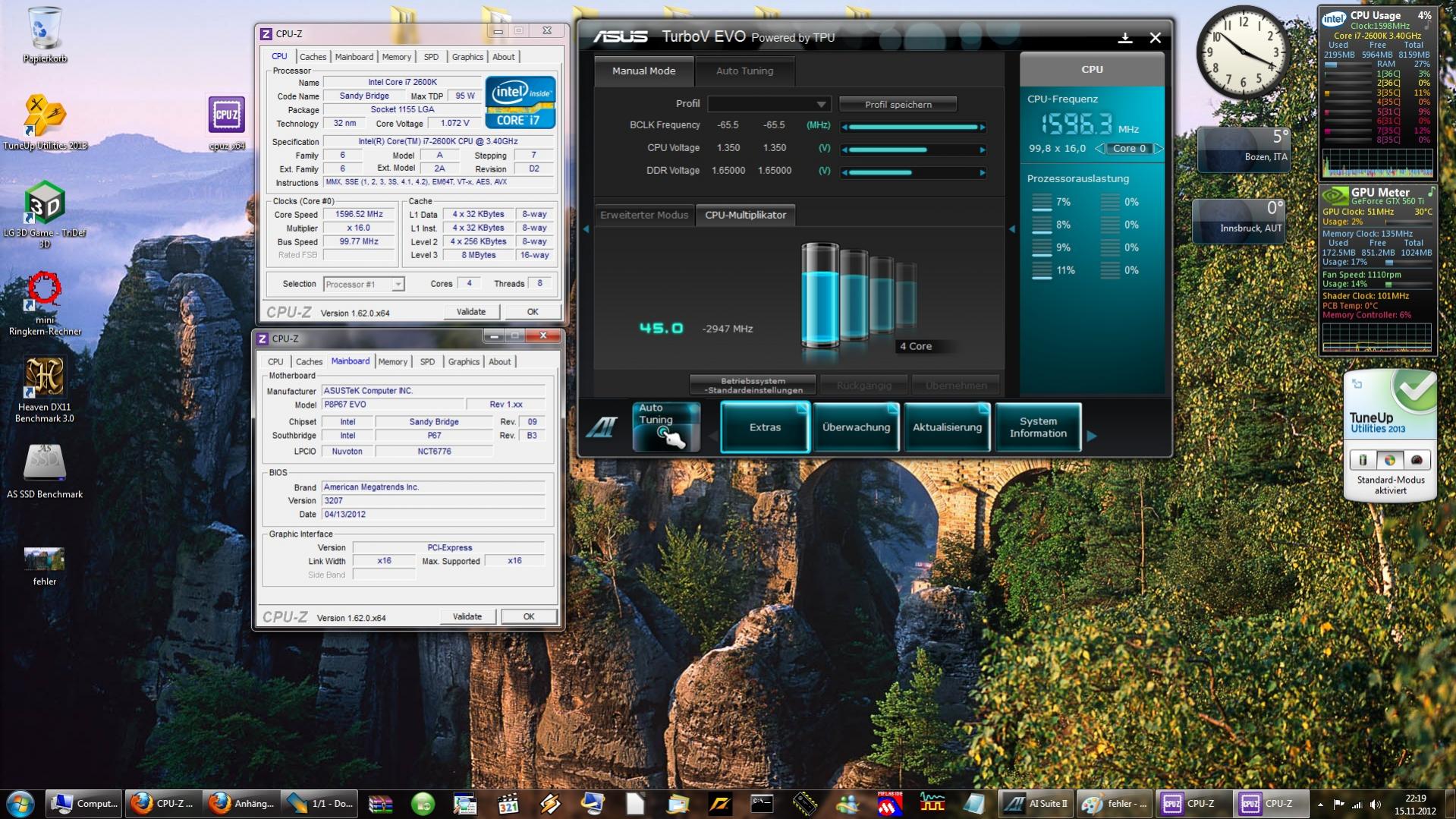
Task: Open Graphics tab in lower CPU-Z window
Action: [464, 362]
